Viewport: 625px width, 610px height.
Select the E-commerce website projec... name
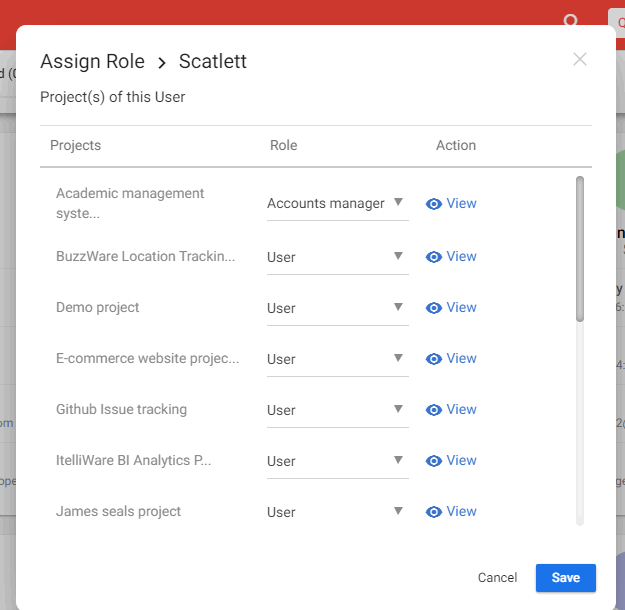coord(147,358)
